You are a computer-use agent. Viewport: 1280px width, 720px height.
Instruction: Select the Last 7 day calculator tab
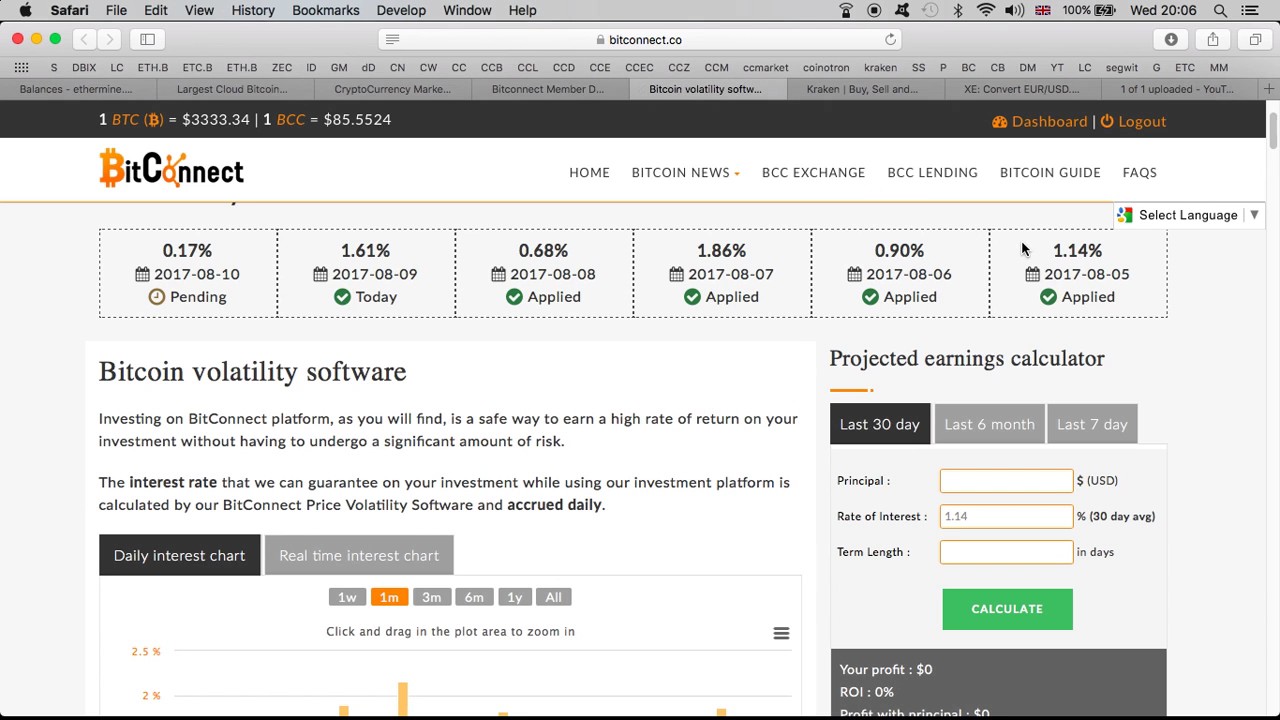point(1092,424)
